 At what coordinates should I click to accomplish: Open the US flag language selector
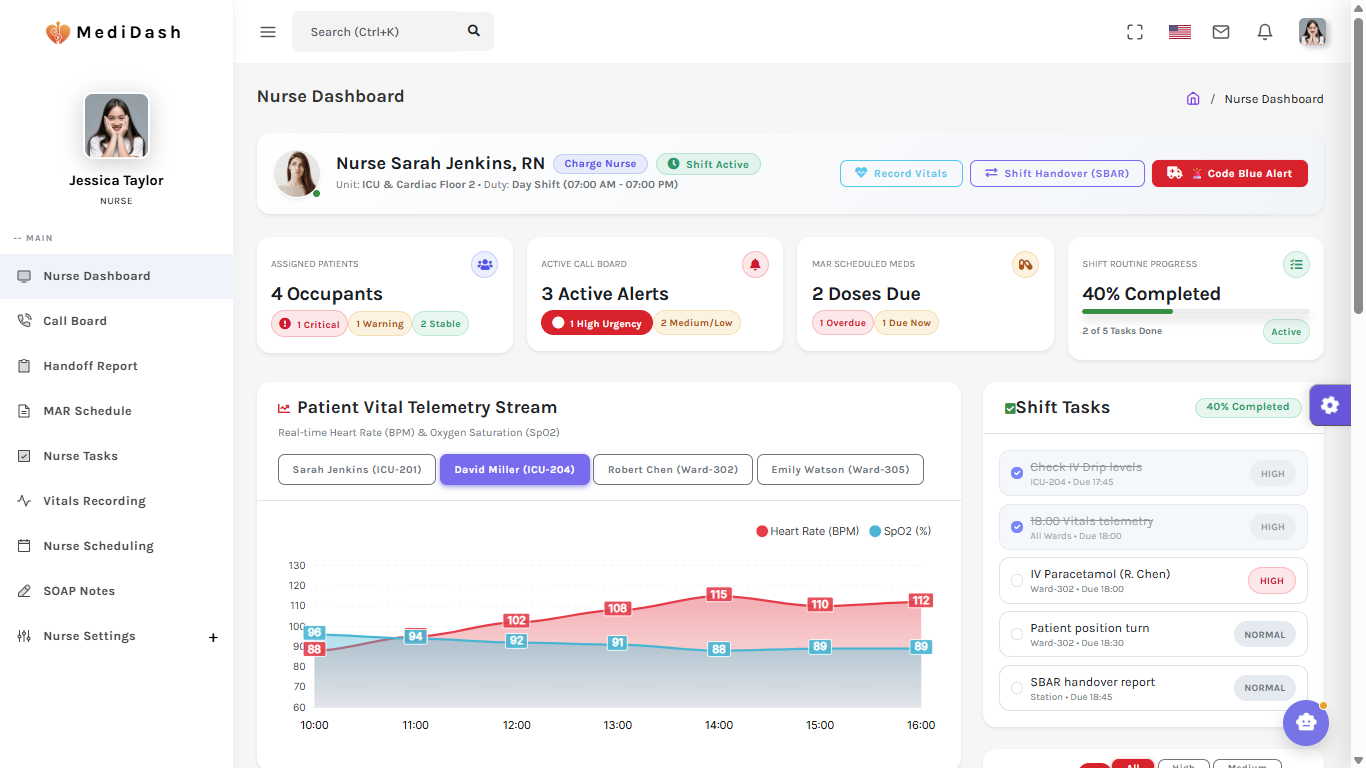tap(1180, 32)
